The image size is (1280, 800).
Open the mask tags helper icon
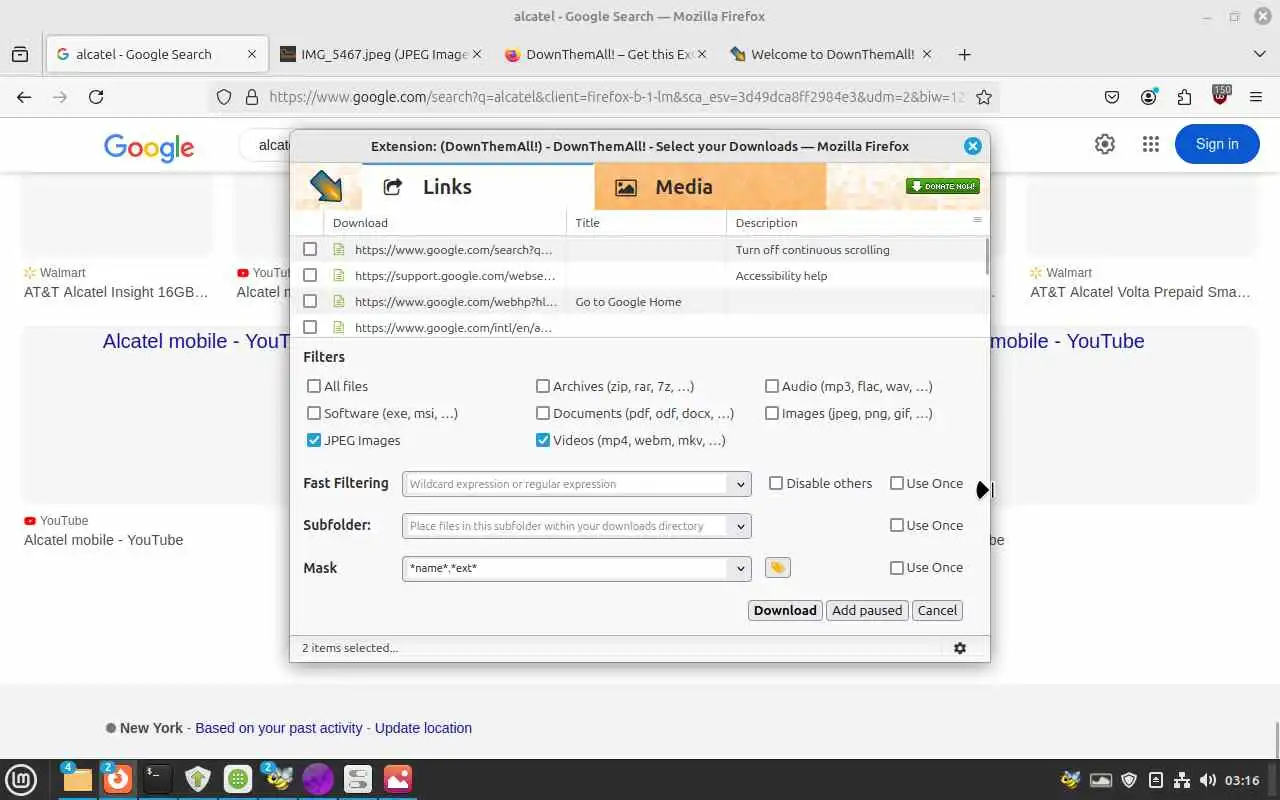[777, 568]
